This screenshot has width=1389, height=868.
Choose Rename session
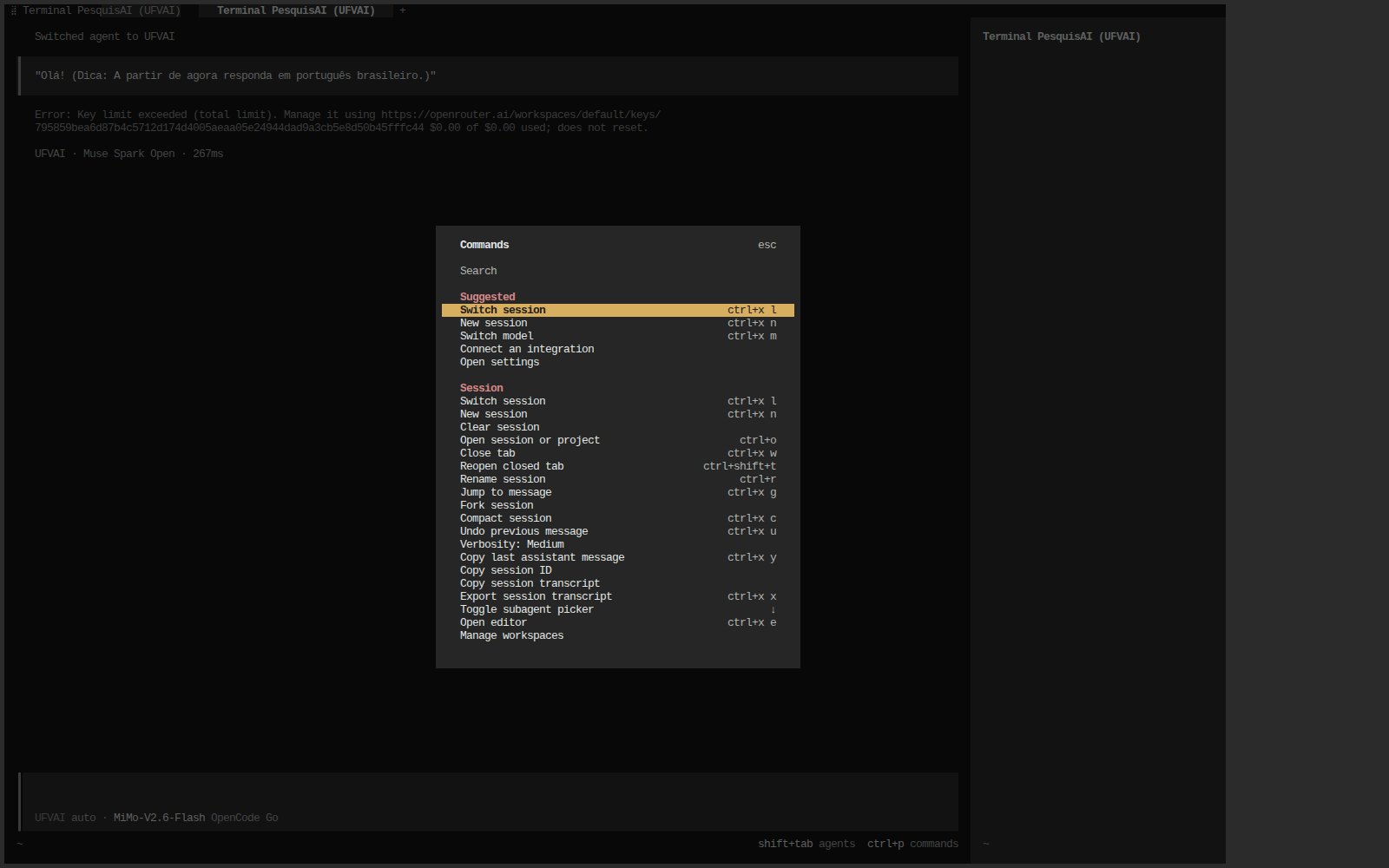point(617,479)
